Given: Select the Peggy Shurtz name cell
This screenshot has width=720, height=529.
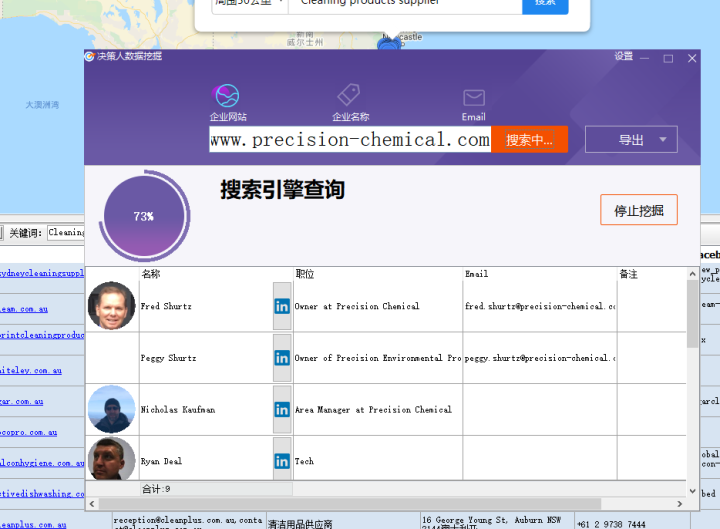Looking at the screenshot, I should (206, 358).
